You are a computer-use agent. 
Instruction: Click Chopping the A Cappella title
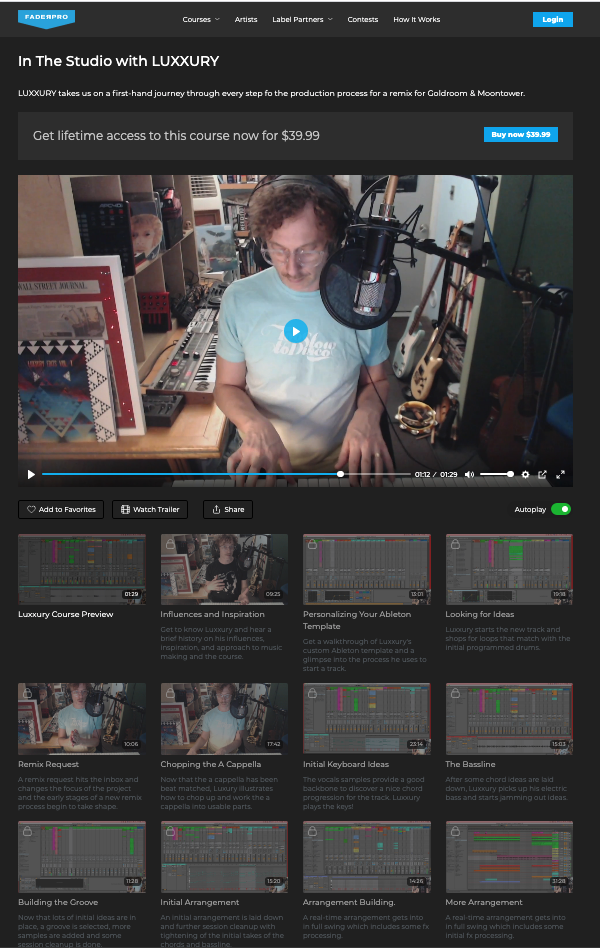(x=210, y=764)
